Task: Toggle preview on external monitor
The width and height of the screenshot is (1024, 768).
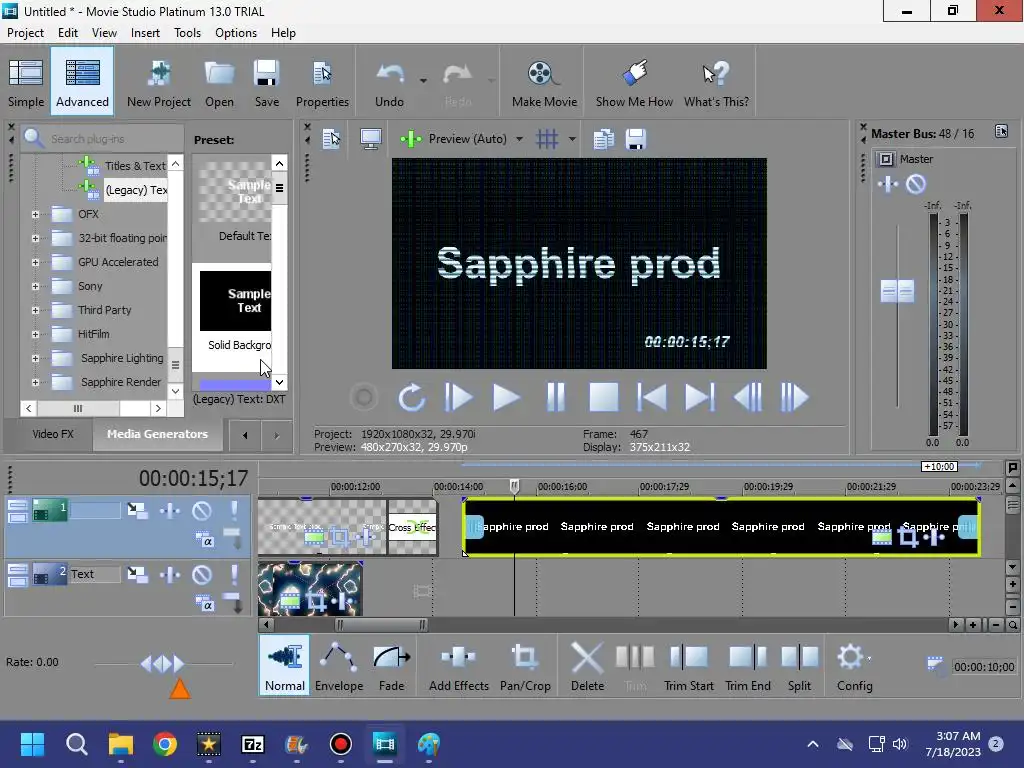Action: [x=370, y=138]
